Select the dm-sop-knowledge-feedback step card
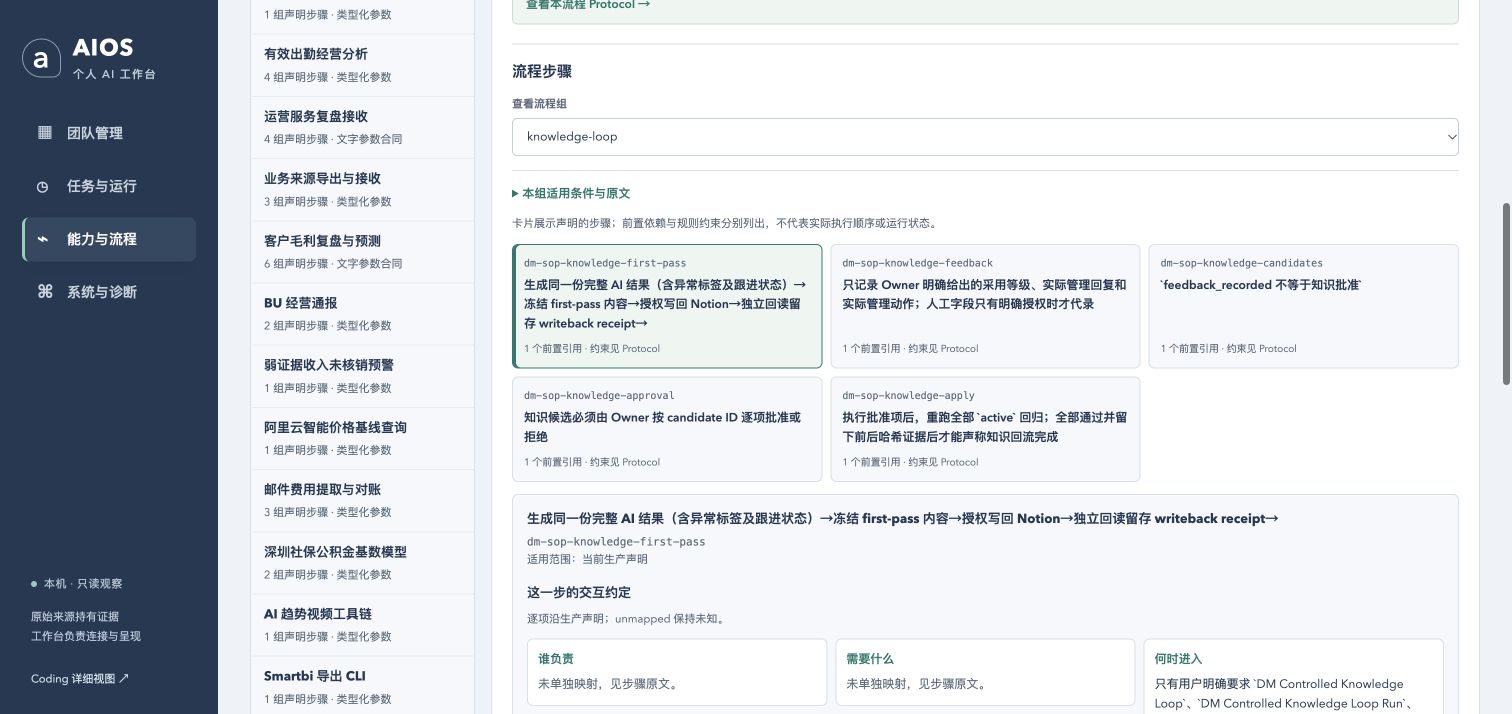The image size is (1512, 714). pos(985,306)
